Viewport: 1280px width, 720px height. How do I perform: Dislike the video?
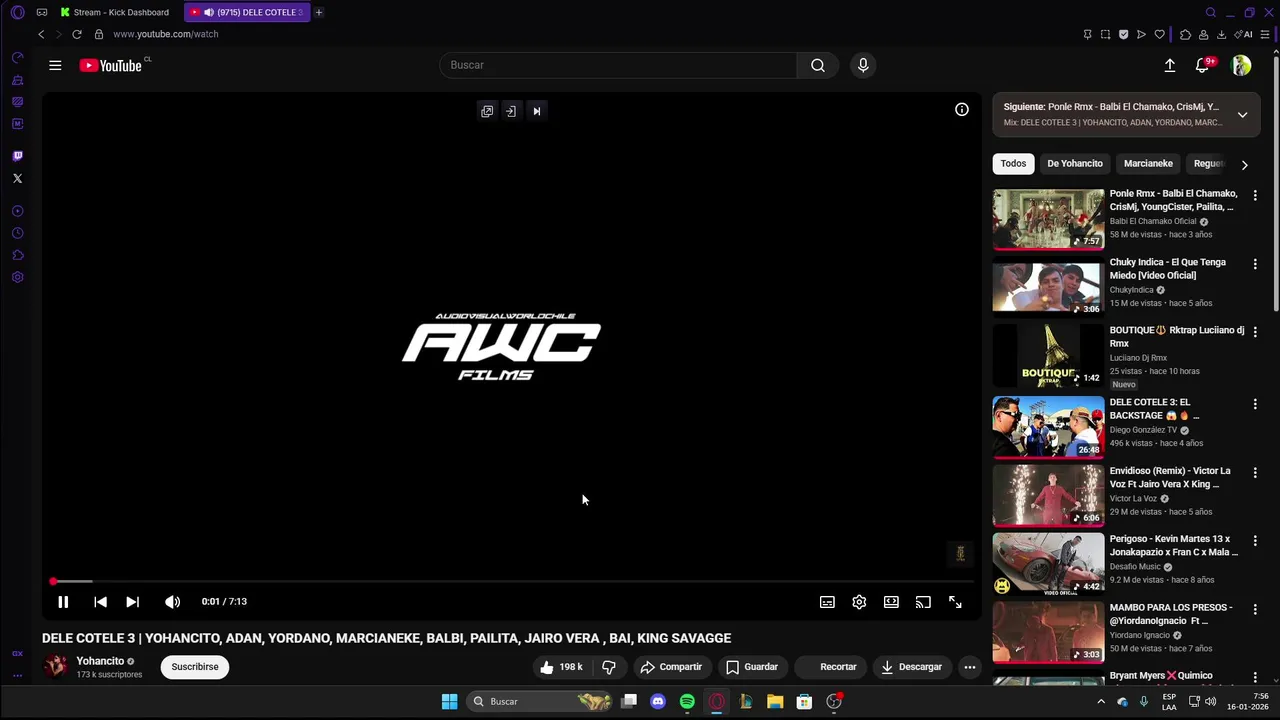pyautogui.click(x=608, y=667)
